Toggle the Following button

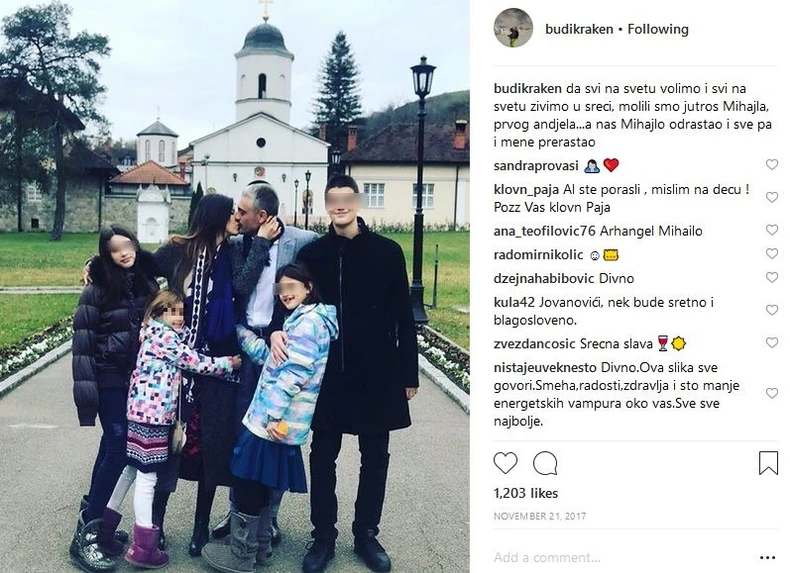click(x=658, y=29)
